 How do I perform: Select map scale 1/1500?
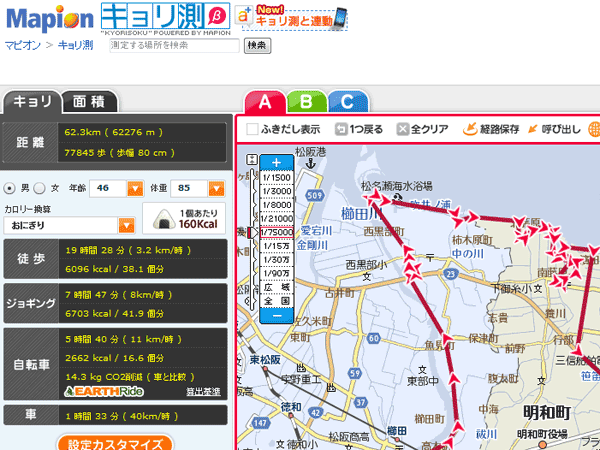(277, 178)
